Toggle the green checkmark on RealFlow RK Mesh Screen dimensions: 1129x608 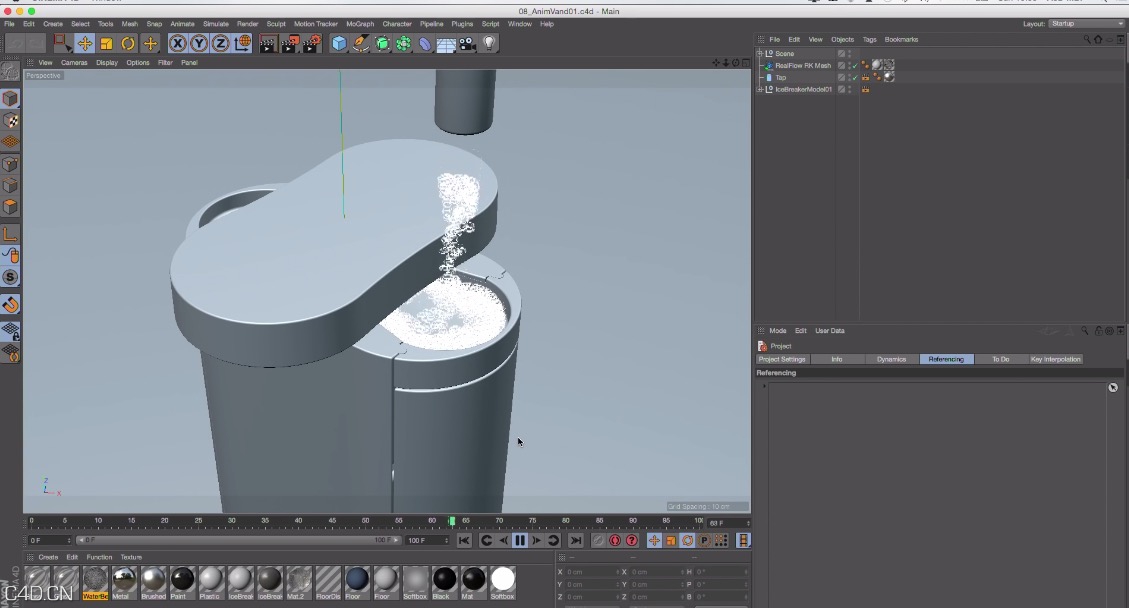(855, 65)
